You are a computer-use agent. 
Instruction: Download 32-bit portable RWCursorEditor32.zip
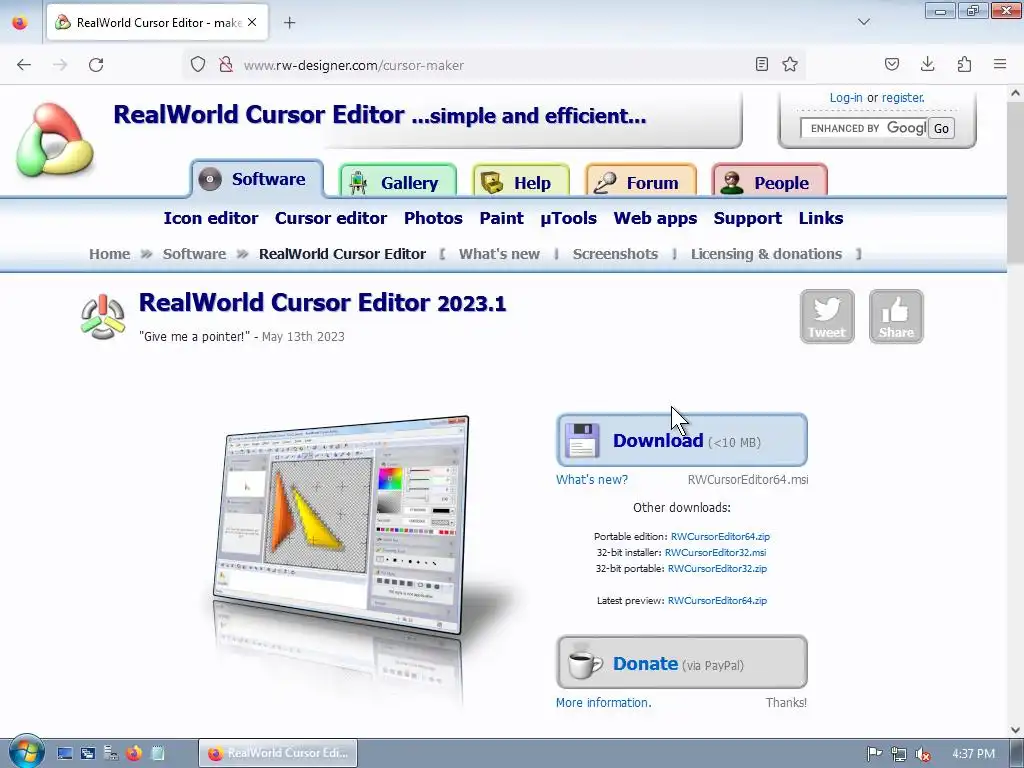click(x=717, y=569)
